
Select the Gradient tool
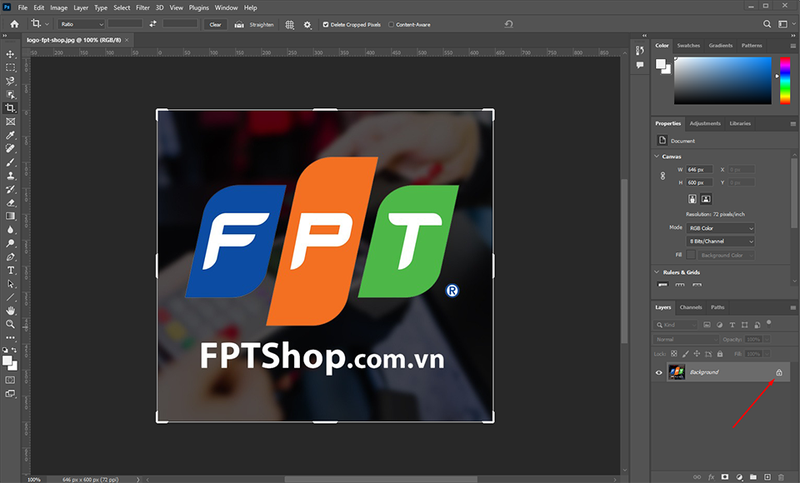pos(10,216)
